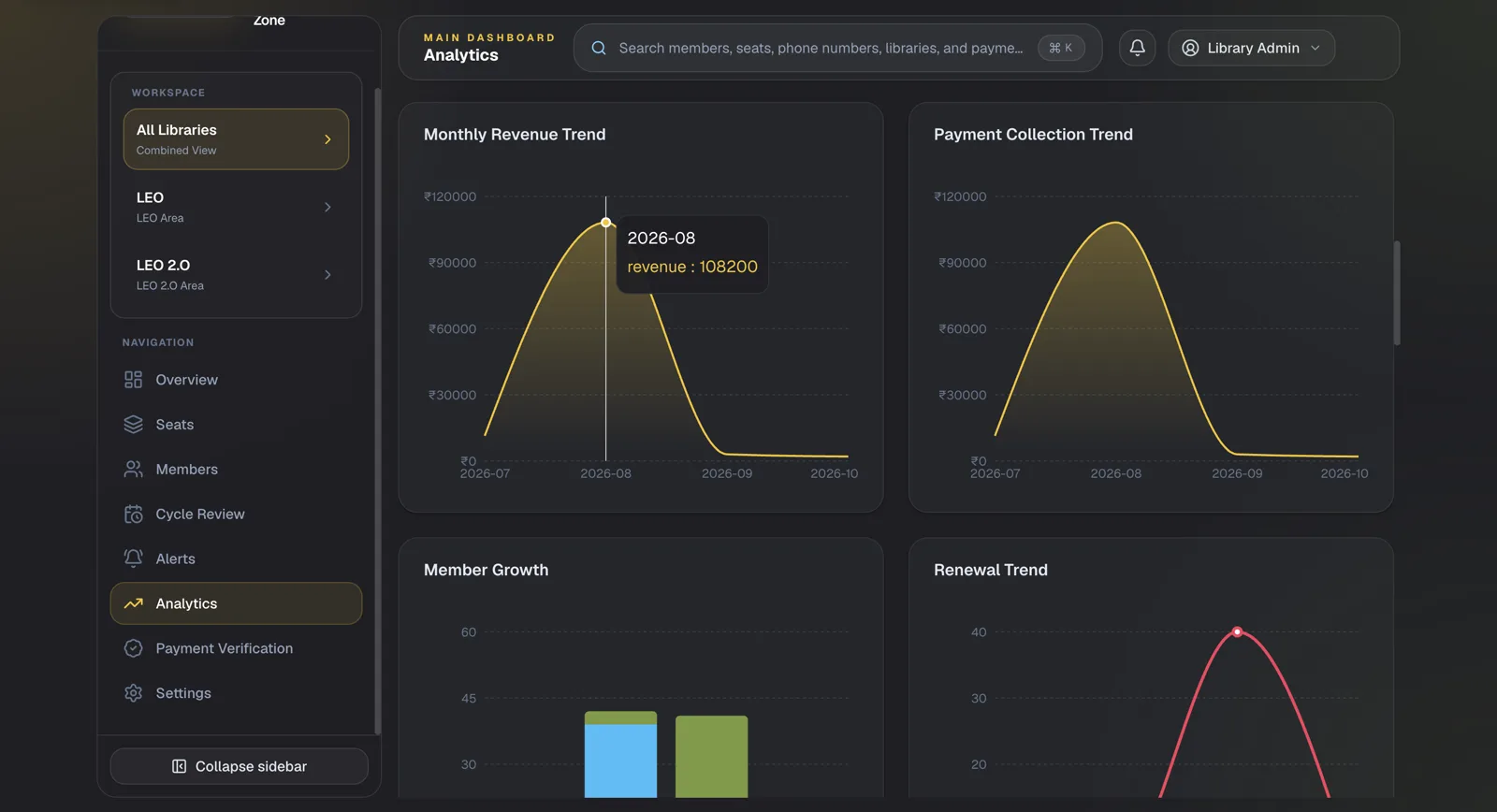The image size is (1497, 812).
Task: Open the Members page
Action: 236,470
